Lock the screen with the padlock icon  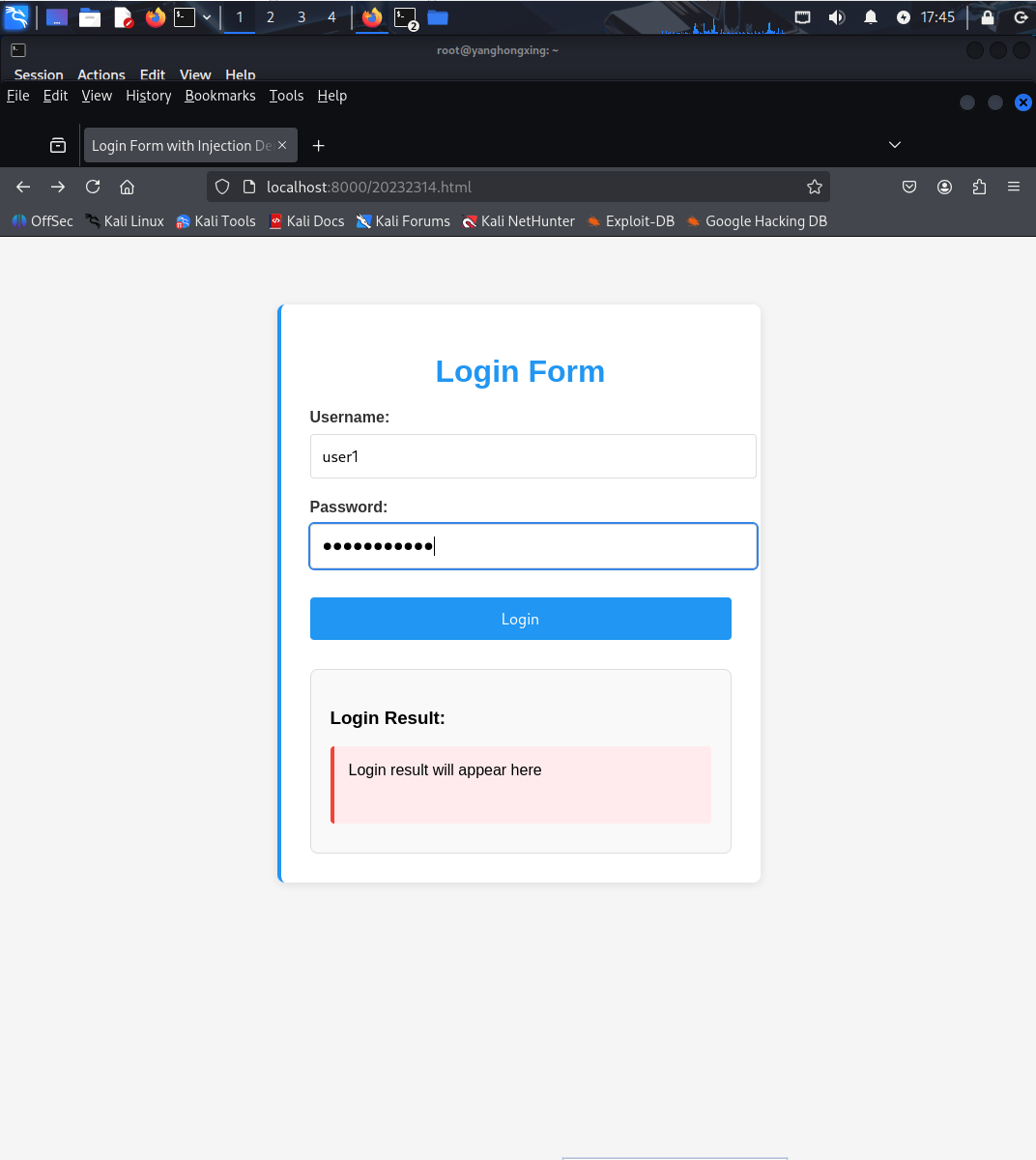click(987, 17)
